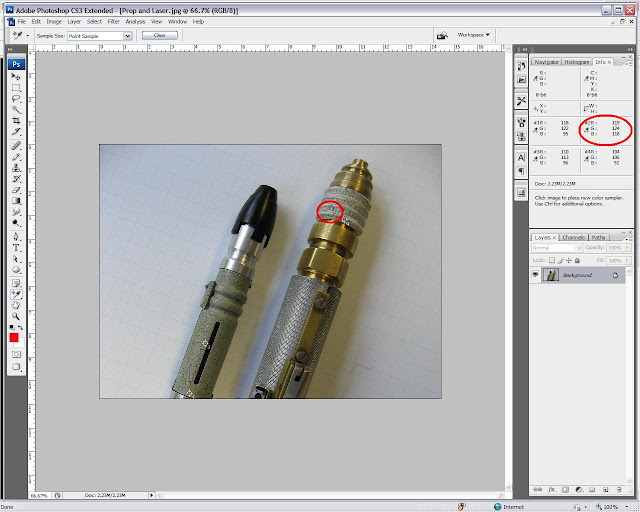Click the Background layer thumbnail
This screenshot has height=512, width=640.
click(551, 275)
